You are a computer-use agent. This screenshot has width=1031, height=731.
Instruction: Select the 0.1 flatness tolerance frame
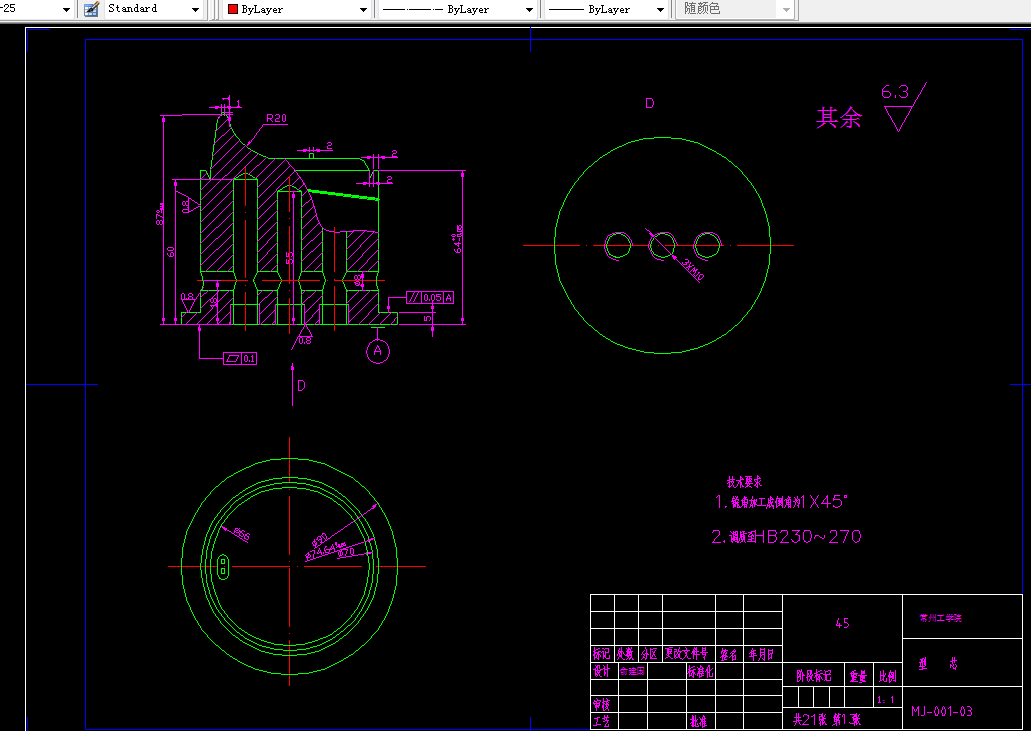click(x=240, y=358)
